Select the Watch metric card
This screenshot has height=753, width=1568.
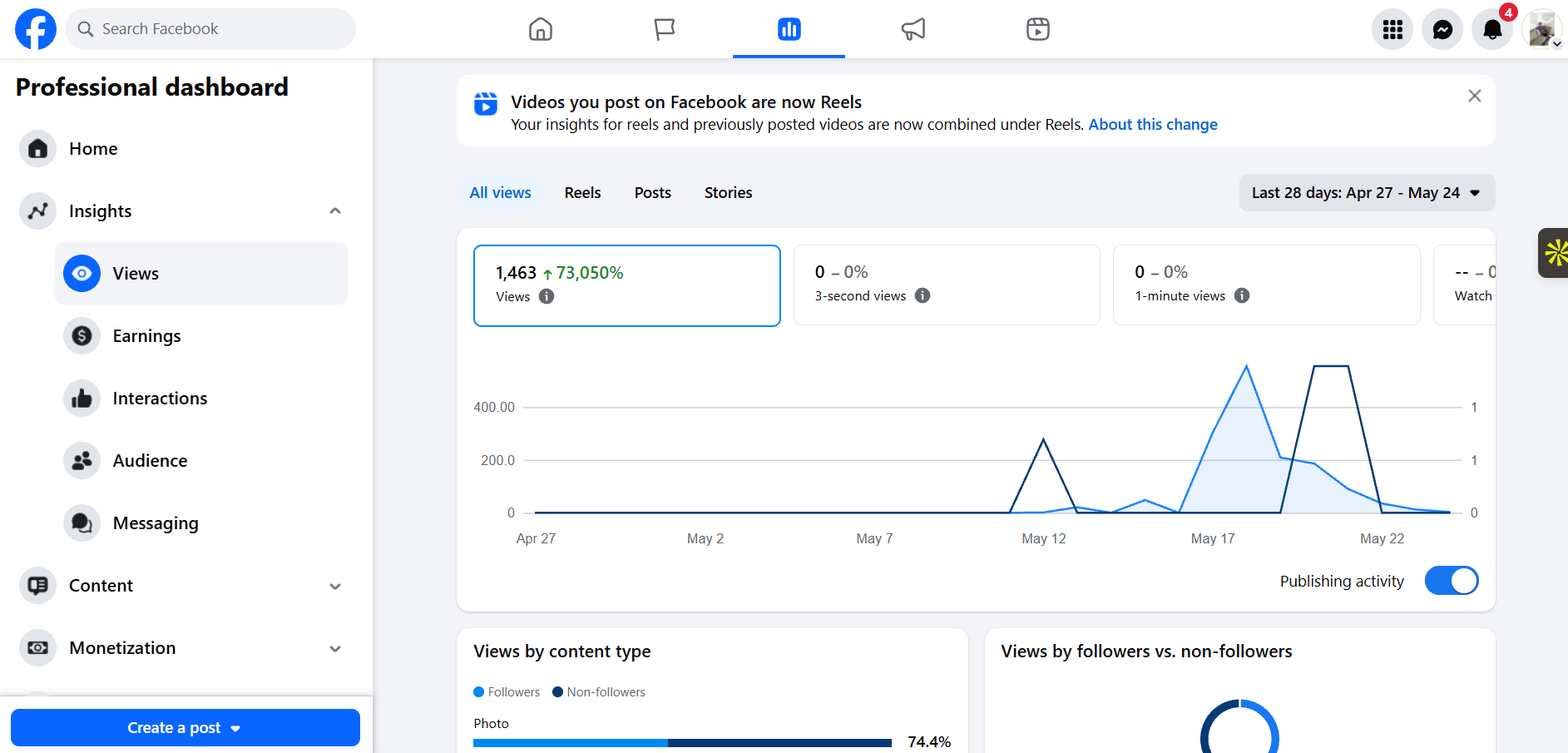1465,285
